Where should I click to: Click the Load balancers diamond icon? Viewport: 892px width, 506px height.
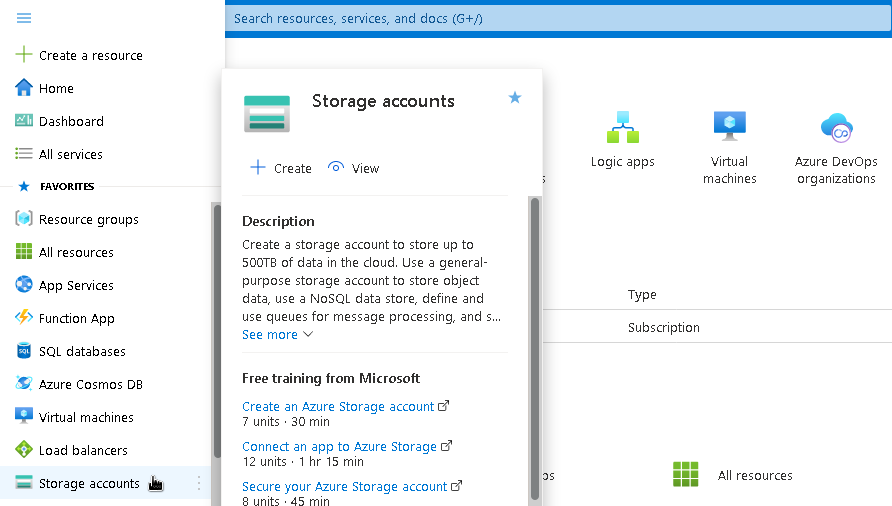[24, 450]
